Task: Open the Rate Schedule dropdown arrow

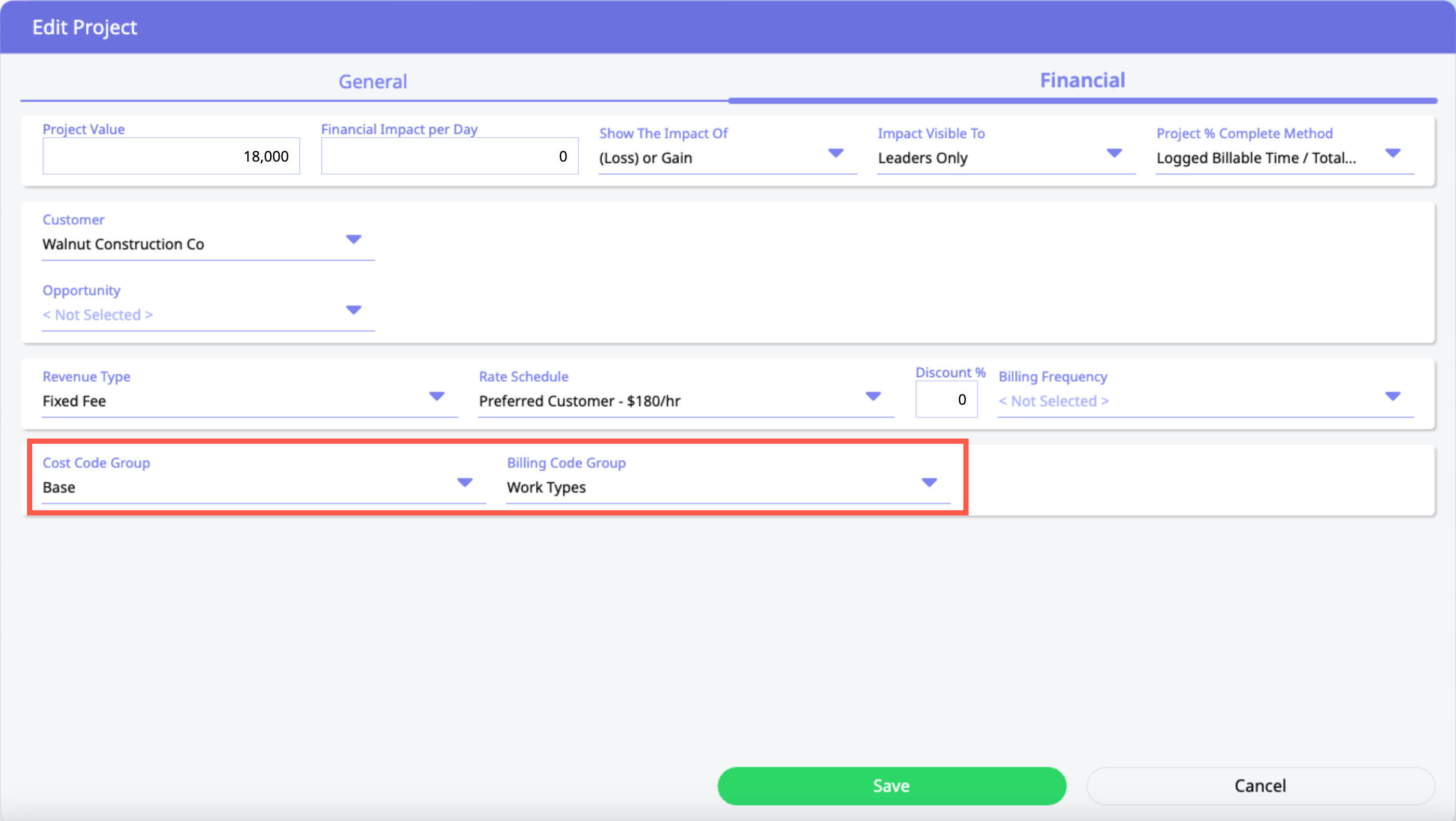Action: tap(872, 396)
